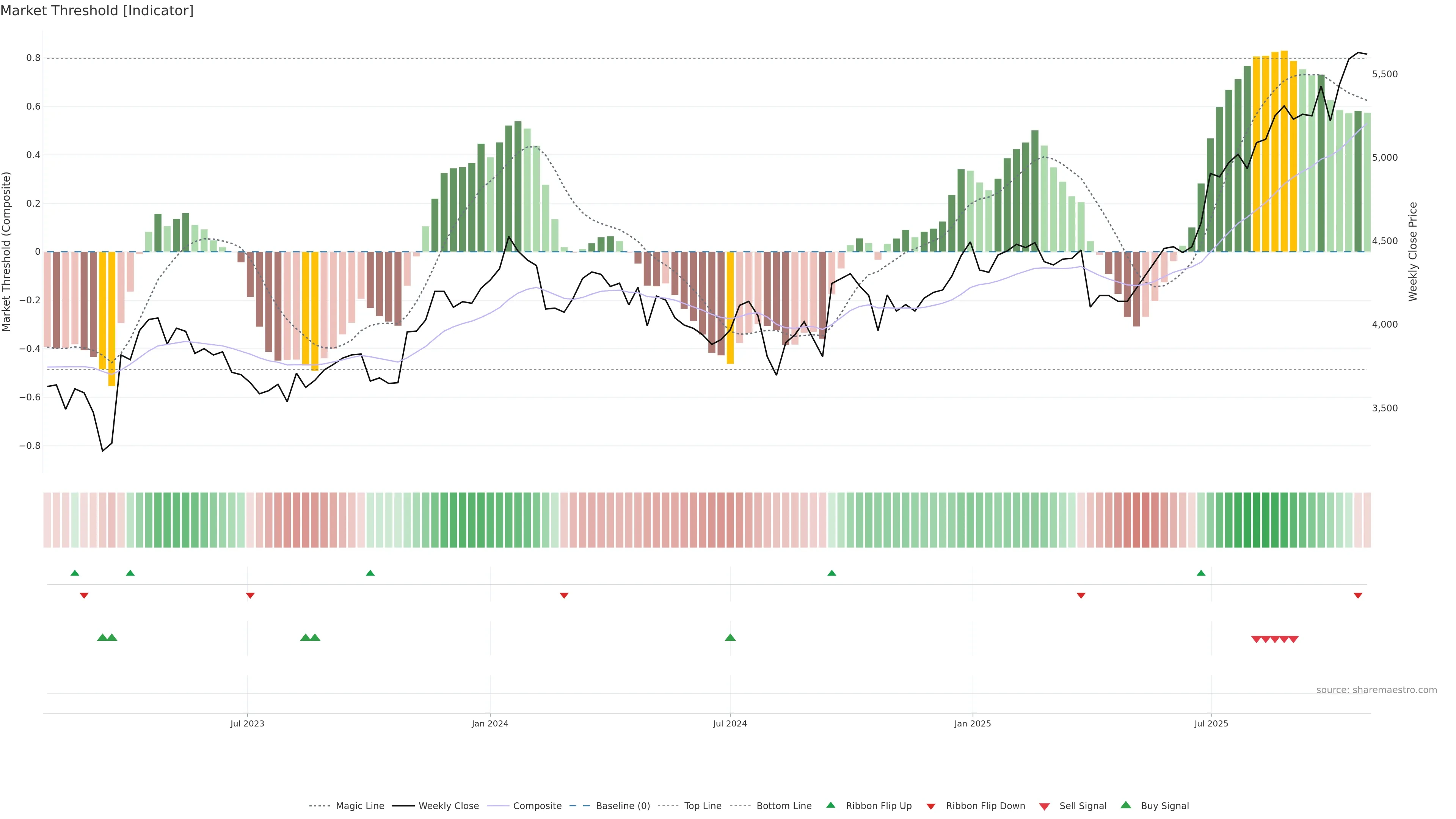Click the rightmost red ribbon flip down marker
The image size is (1456, 819).
pos(1358,595)
